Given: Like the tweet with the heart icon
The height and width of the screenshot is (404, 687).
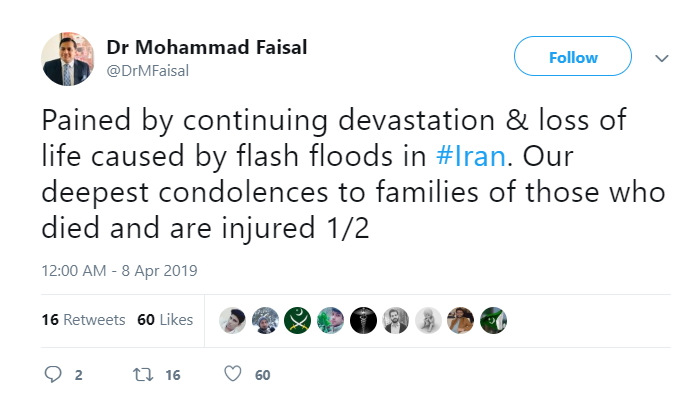Looking at the screenshot, I should tap(232, 375).
